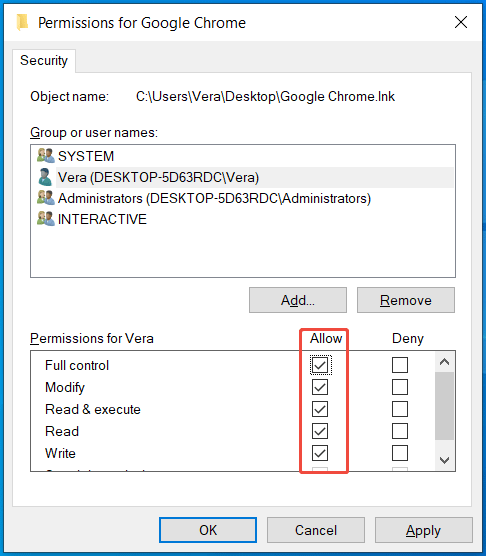Click the Cancel button
486x556 pixels.
(316, 530)
